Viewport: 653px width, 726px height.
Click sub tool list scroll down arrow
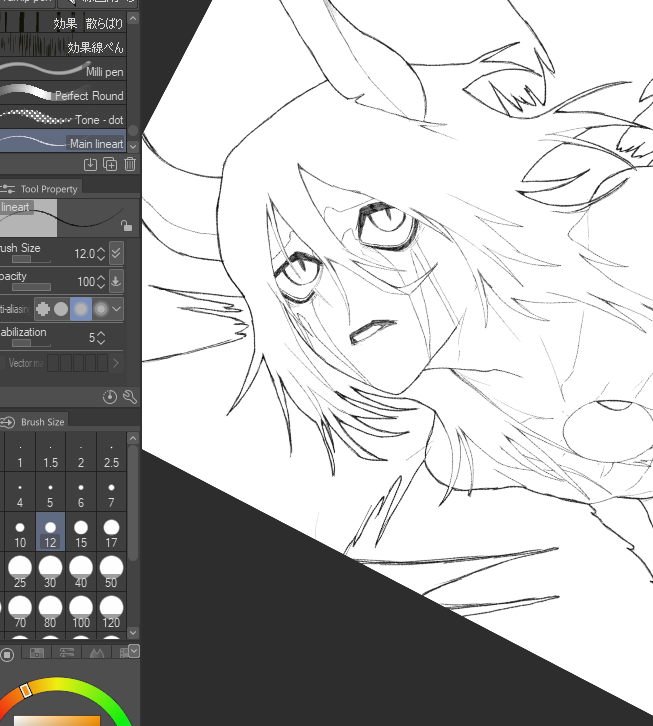(x=133, y=146)
